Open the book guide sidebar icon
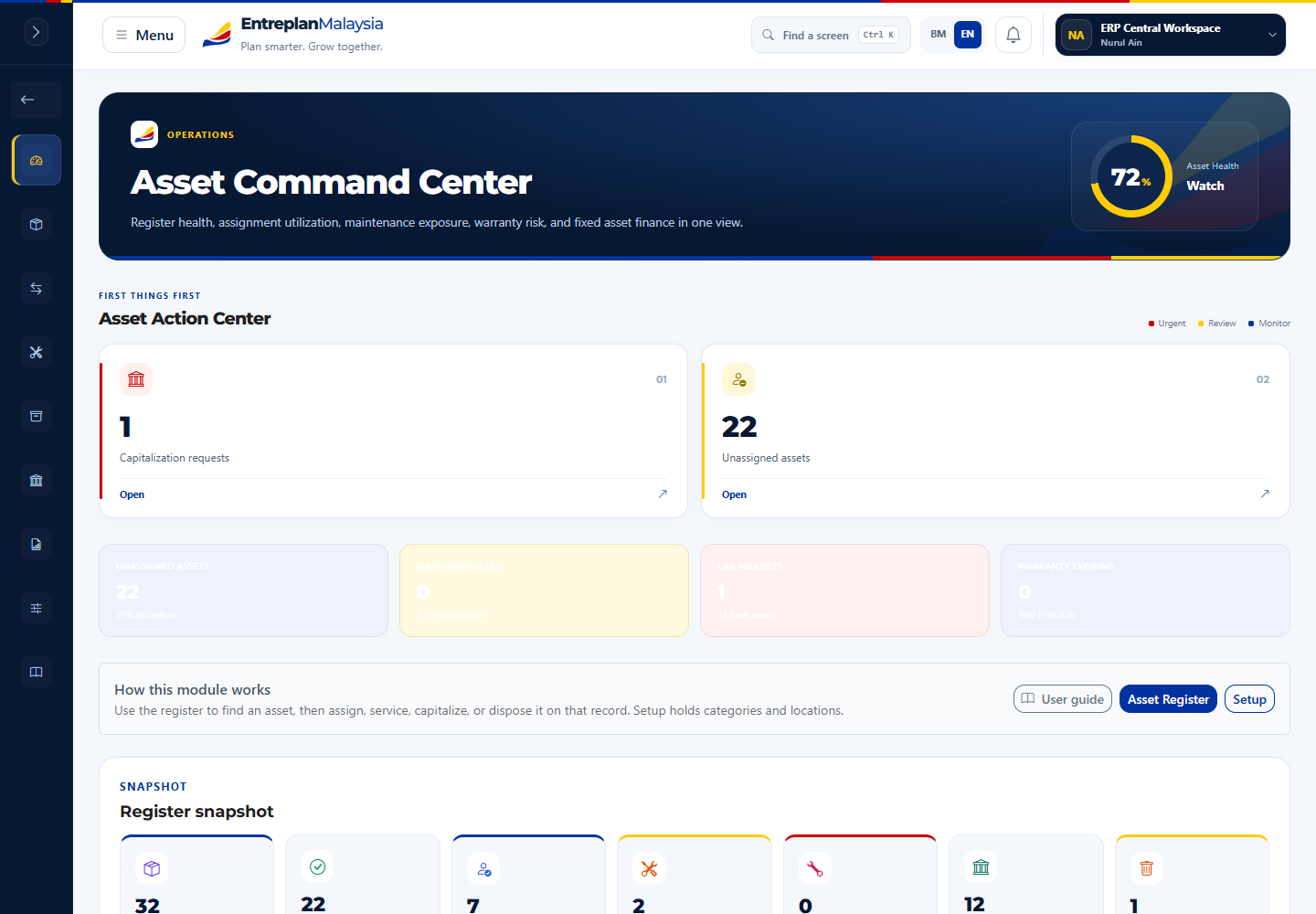The width and height of the screenshot is (1316, 914). pyautogui.click(x=37, y=672)
